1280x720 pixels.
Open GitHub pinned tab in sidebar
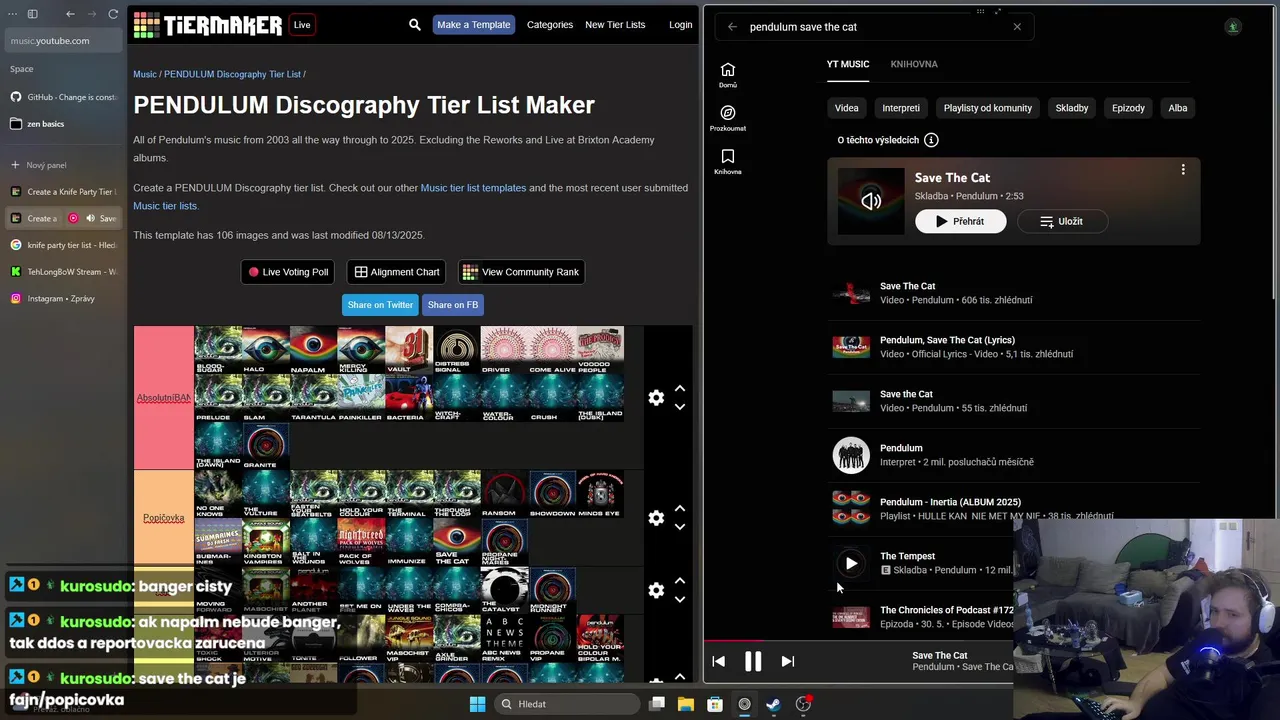point(63,97)
